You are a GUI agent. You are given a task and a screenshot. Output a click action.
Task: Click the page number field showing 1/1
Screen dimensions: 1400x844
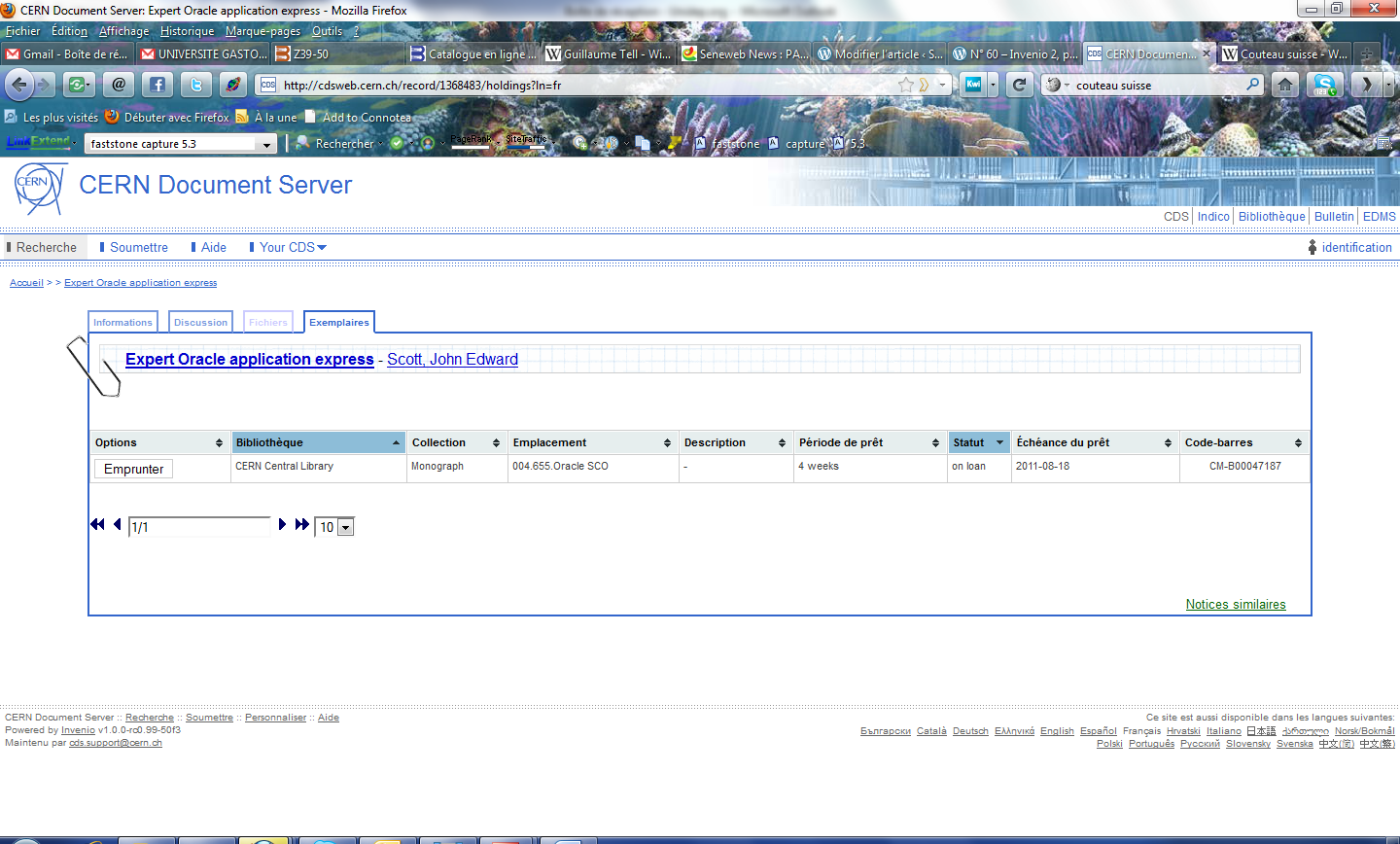coord(199,527)
